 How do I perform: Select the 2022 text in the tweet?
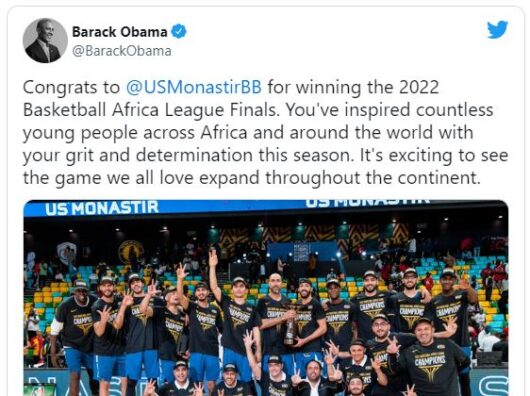click(419, 87)
